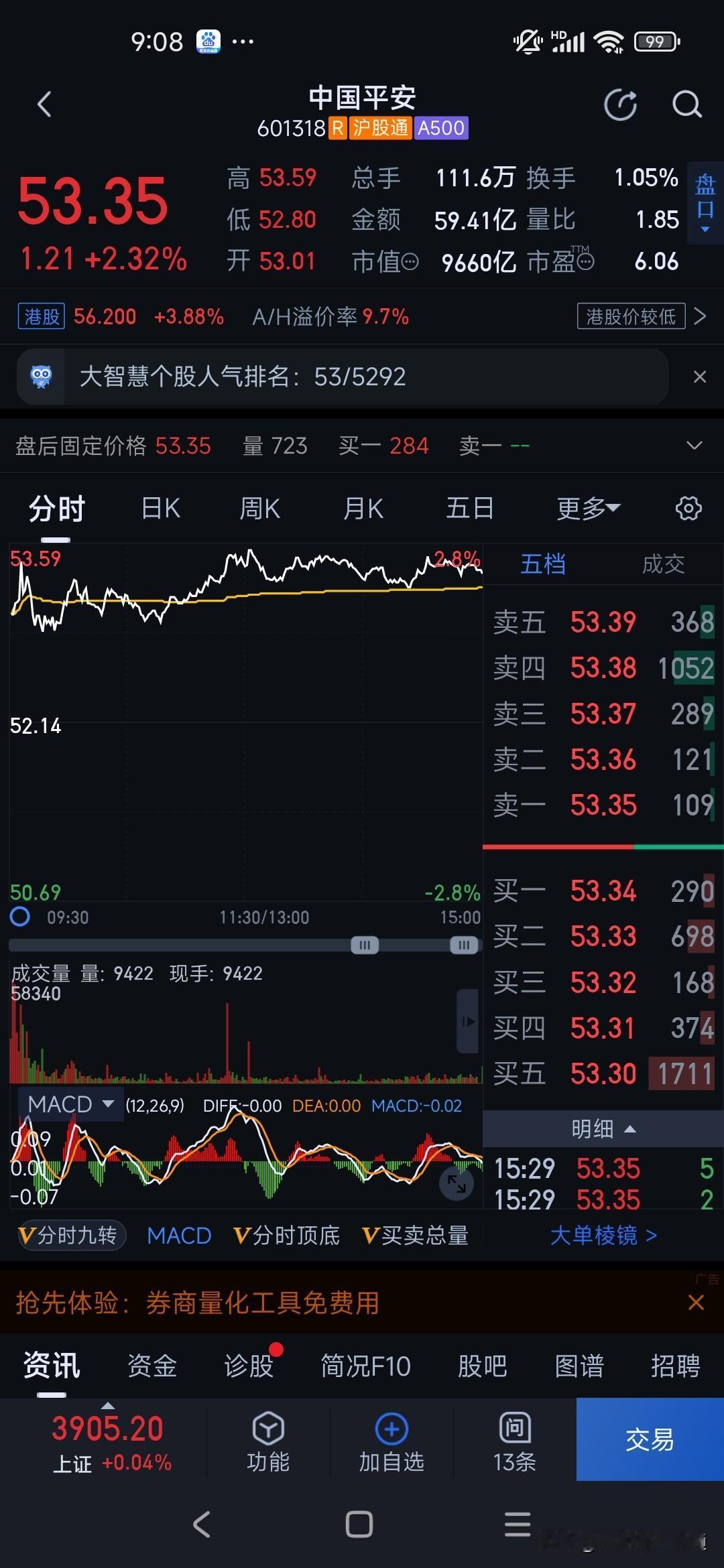Tap the Android back navigation button
The image size is (724, 1568).
[202, 1524]
